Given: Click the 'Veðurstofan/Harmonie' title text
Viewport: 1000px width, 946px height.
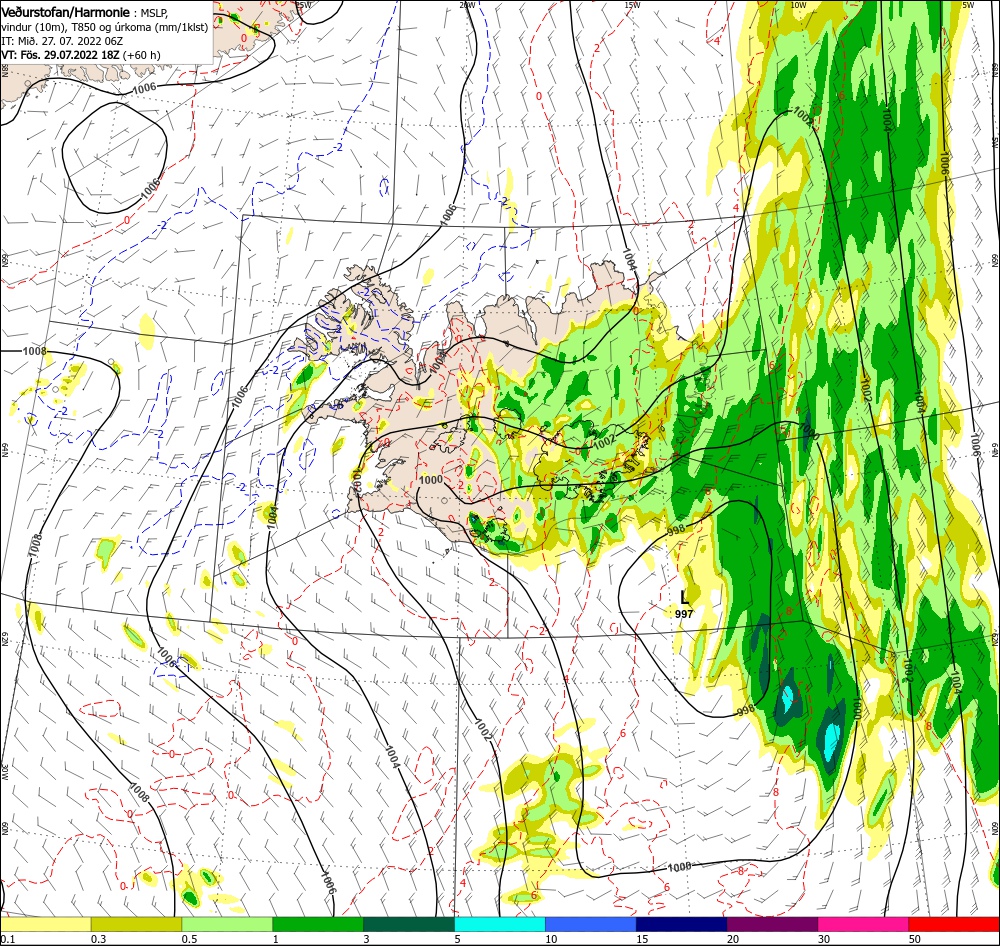Looking at the screenshot, I should (x=66, y=12).
